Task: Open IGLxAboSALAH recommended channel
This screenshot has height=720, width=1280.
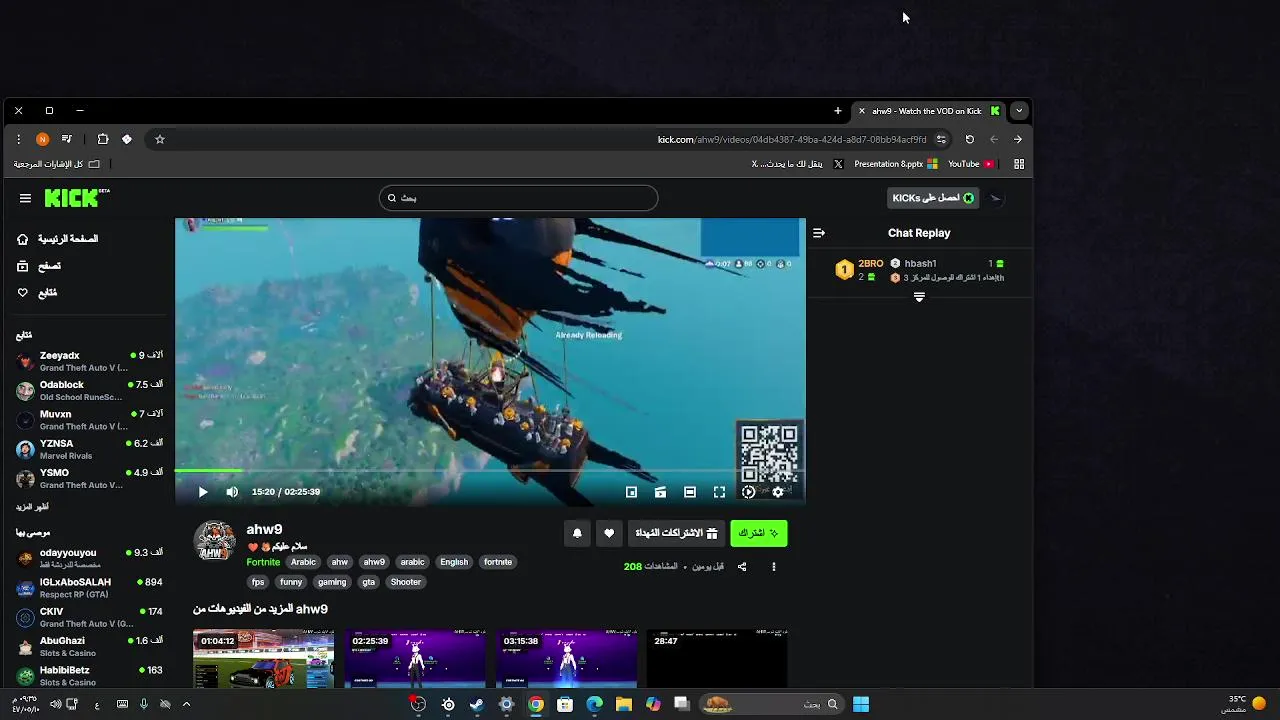Action: (89, 588)
